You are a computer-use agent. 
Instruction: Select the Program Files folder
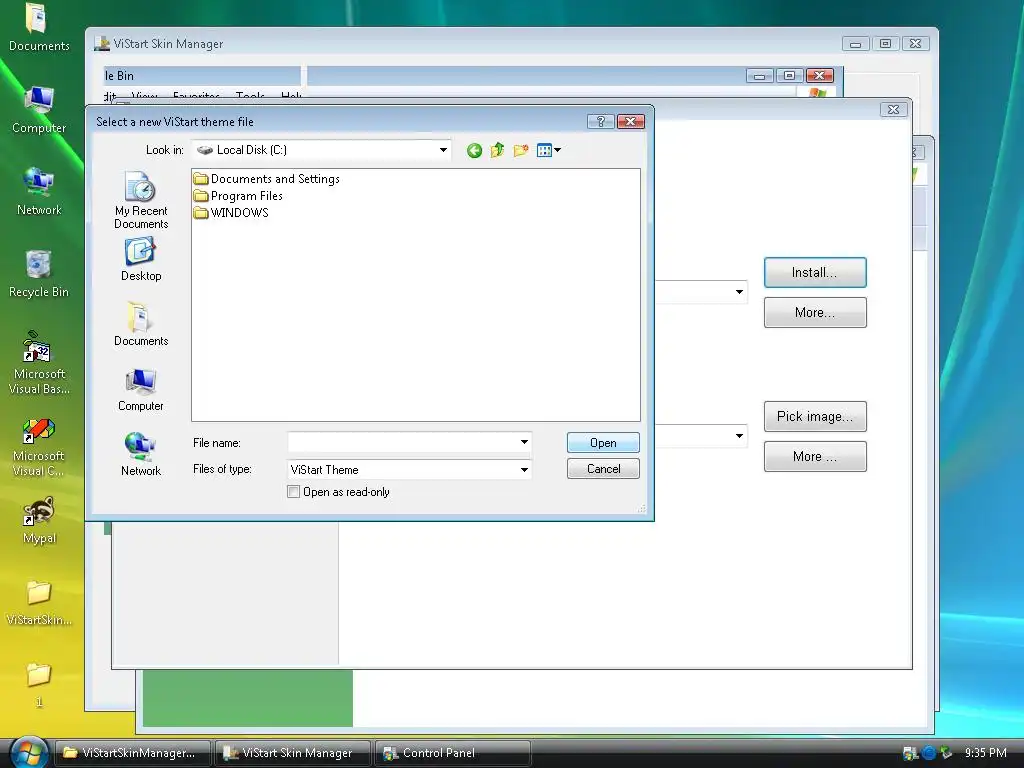238,196
